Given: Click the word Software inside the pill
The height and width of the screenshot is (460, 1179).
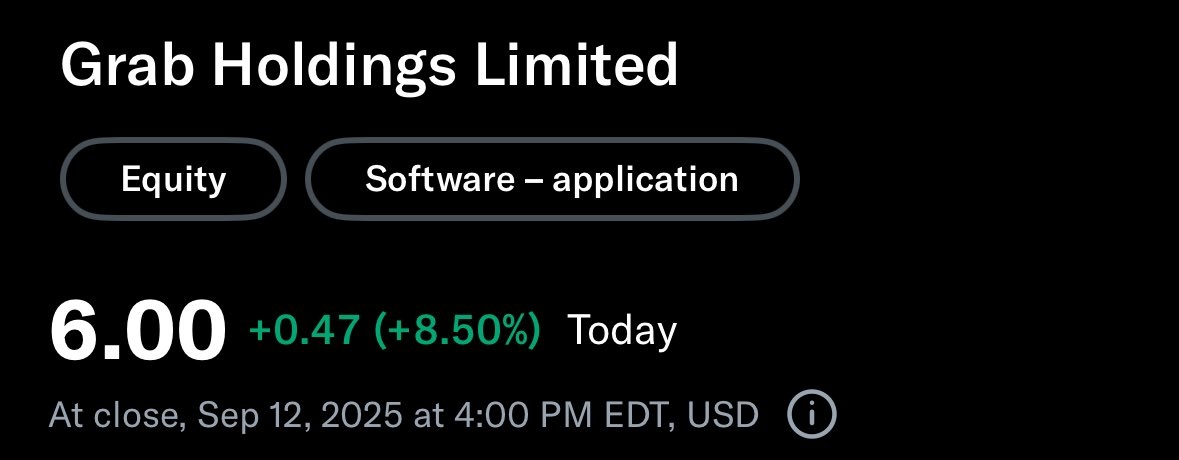Looking at the screenshot, I should (441, 179).
